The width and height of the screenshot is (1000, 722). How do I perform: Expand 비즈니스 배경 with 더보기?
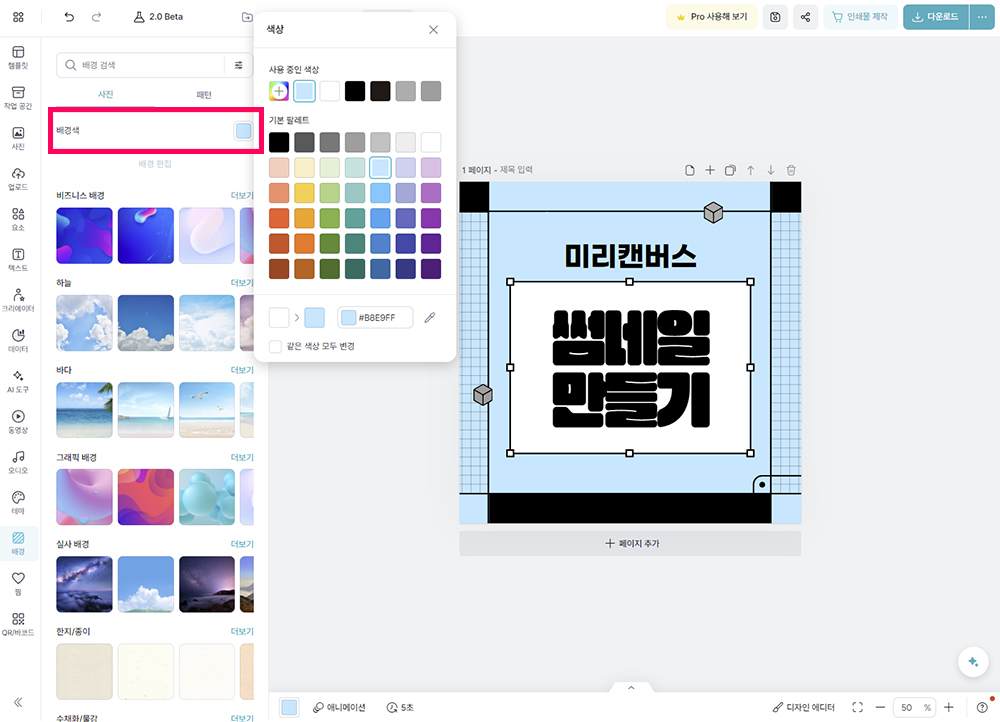click(x=242, y=195)
